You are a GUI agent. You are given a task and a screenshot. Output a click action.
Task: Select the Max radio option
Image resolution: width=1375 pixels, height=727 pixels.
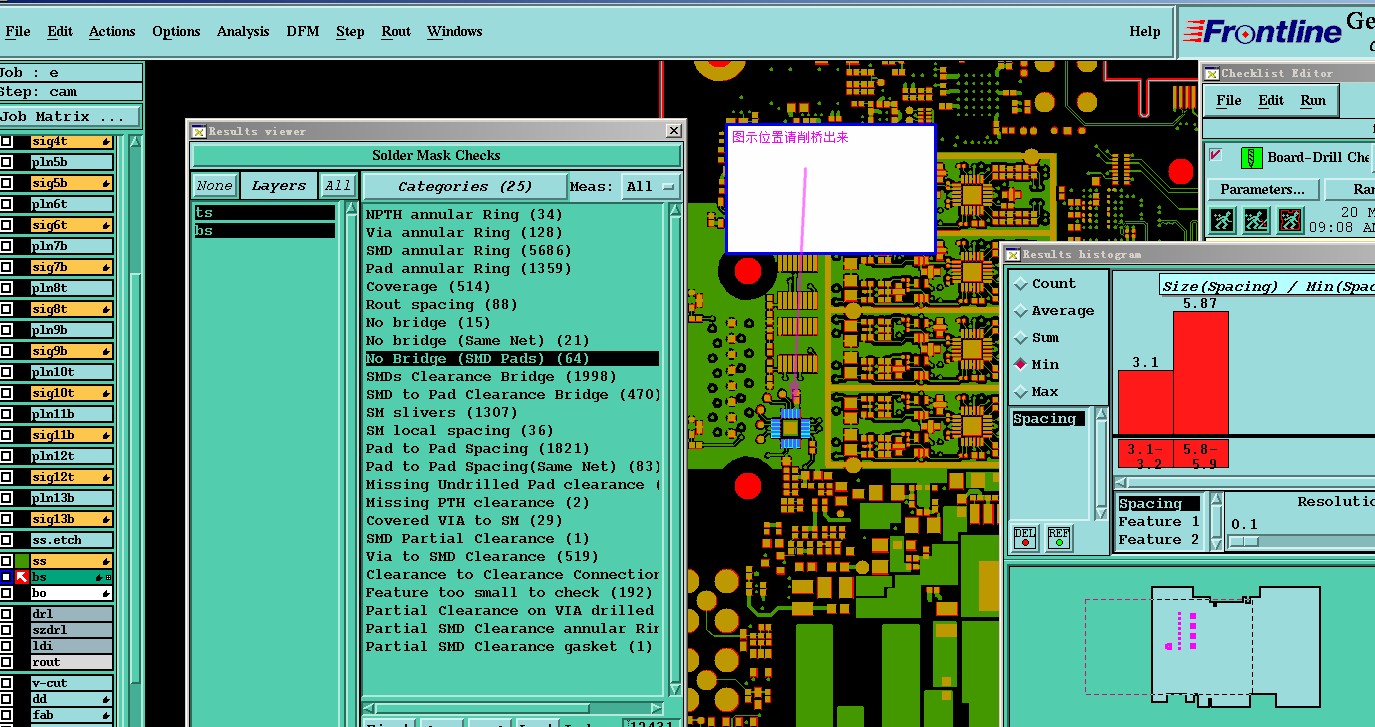pos(1021,392)
